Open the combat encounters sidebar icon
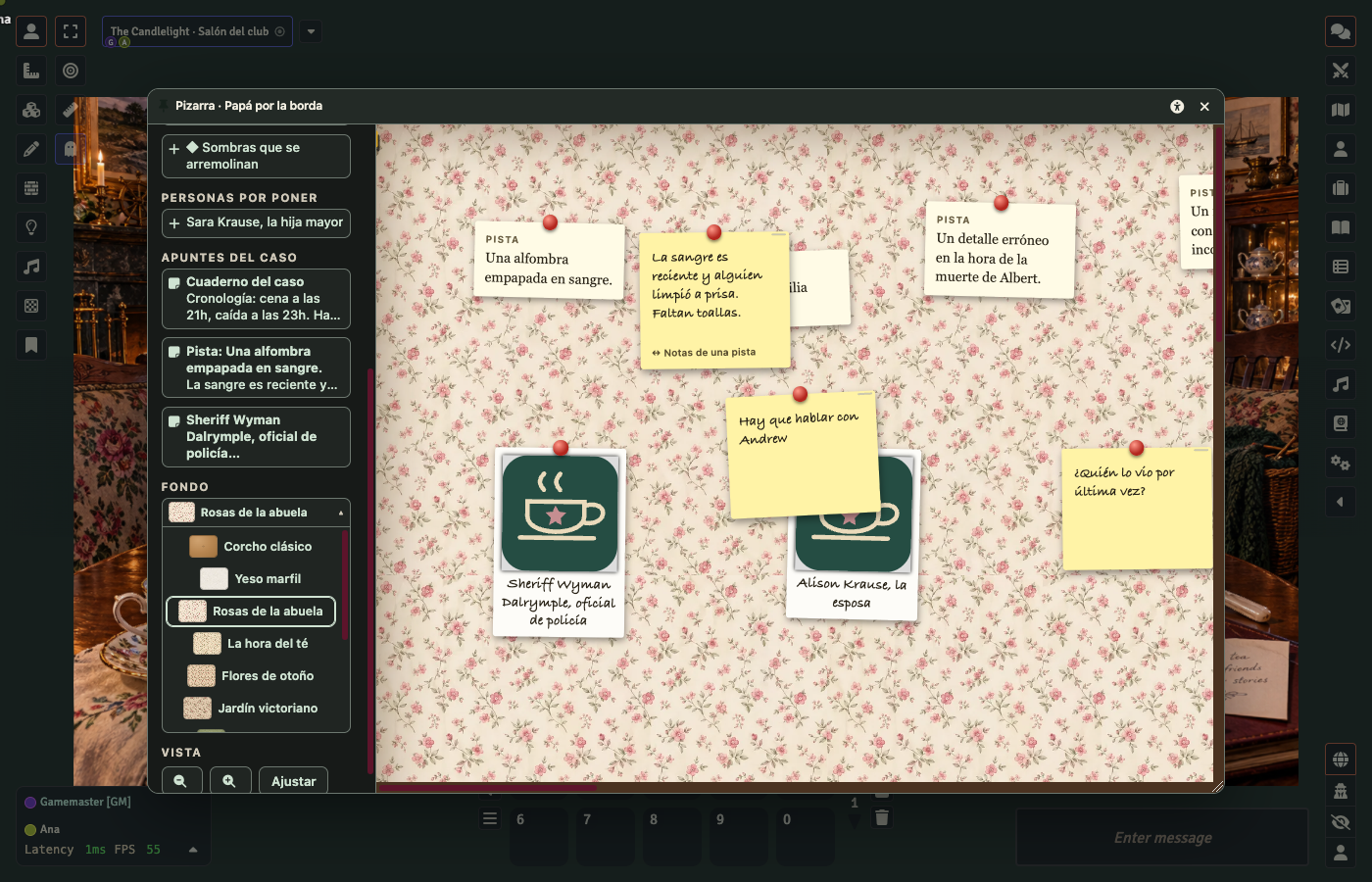The image size is (1372, 882). pyautogui.click(x=1340, y=71)
